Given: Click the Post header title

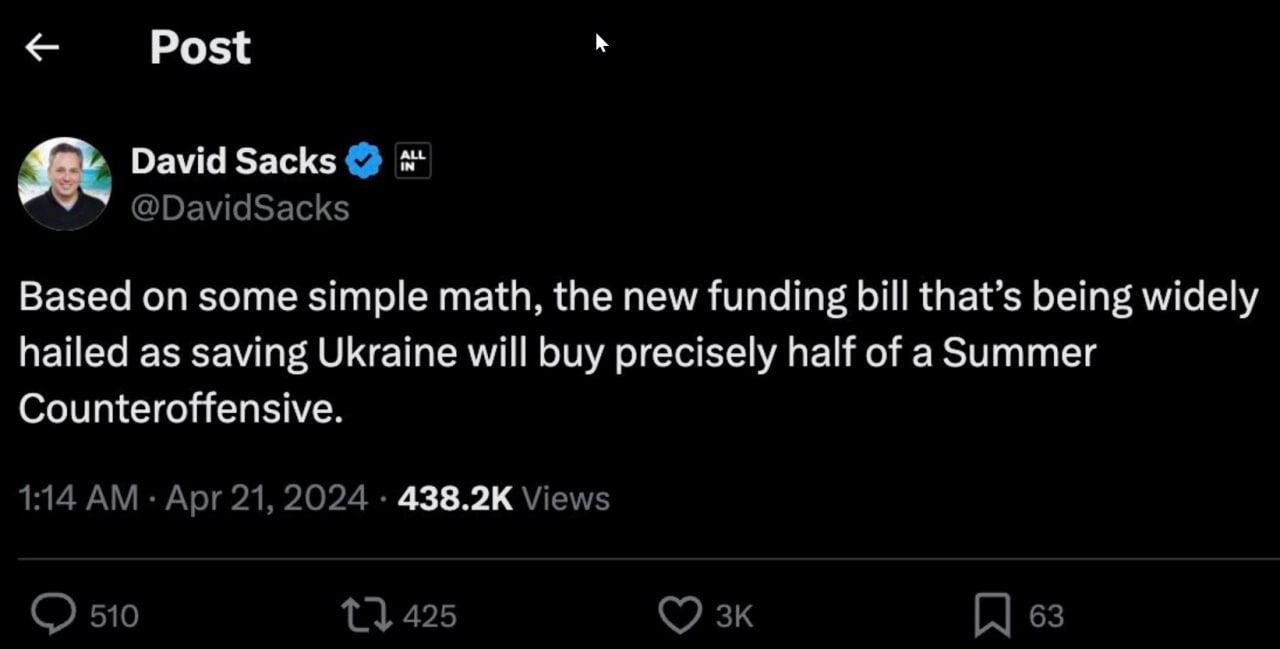Looking at the screenshot, I should tap(200, 47).
